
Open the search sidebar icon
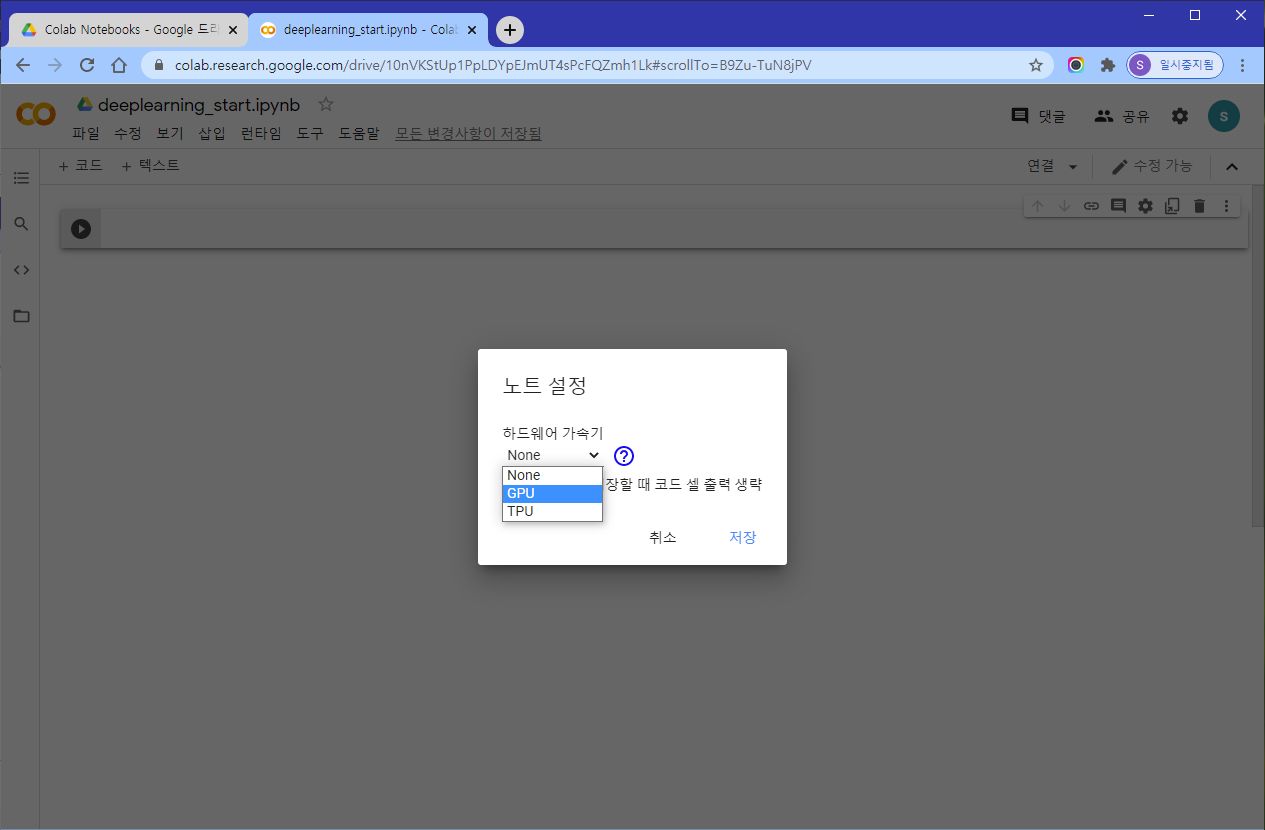tap(21, 224)
